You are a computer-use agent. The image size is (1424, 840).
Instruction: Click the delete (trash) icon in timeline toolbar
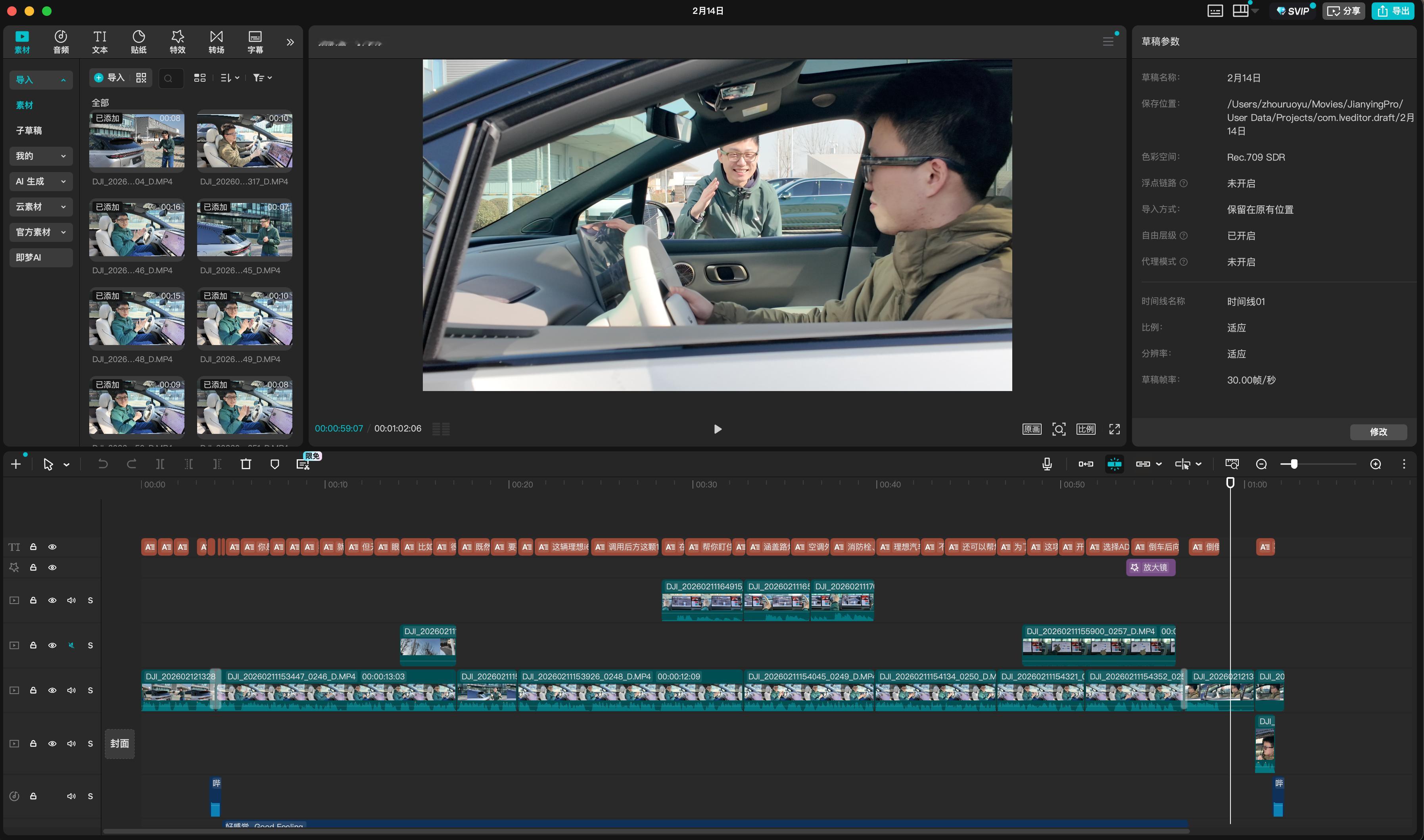tap(246, 464)
